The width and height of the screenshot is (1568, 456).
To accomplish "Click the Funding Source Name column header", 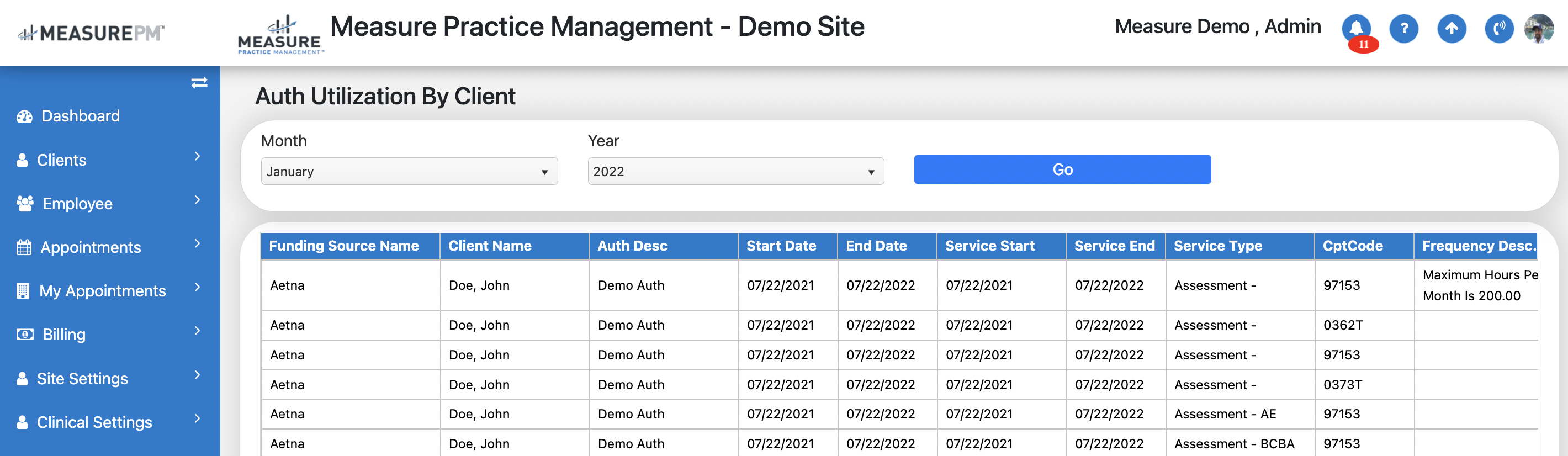I will click(x=351, y=246).
